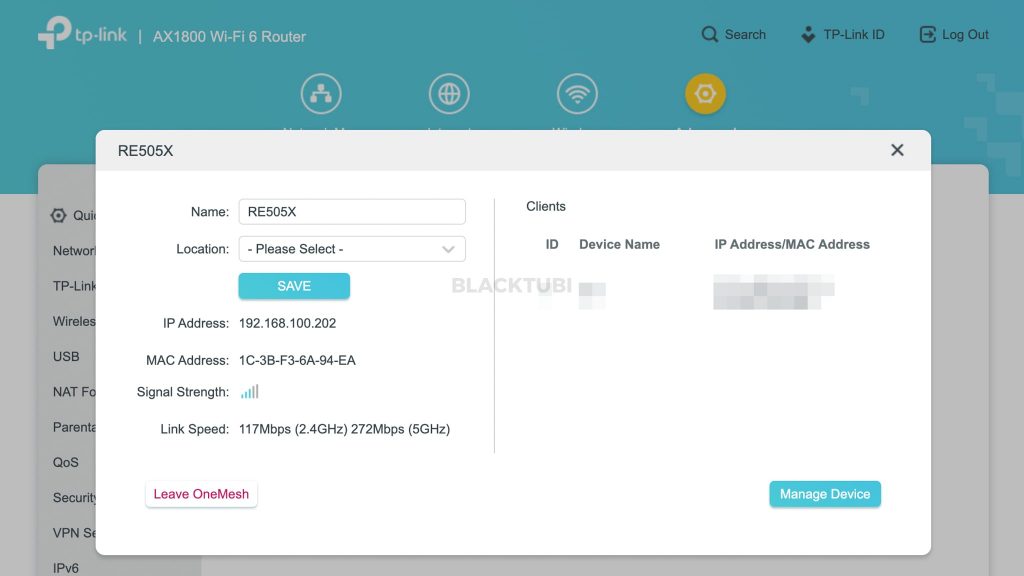
Task: Open the TP-Link ID sidebar item
Action: click(x=74, y=286)
